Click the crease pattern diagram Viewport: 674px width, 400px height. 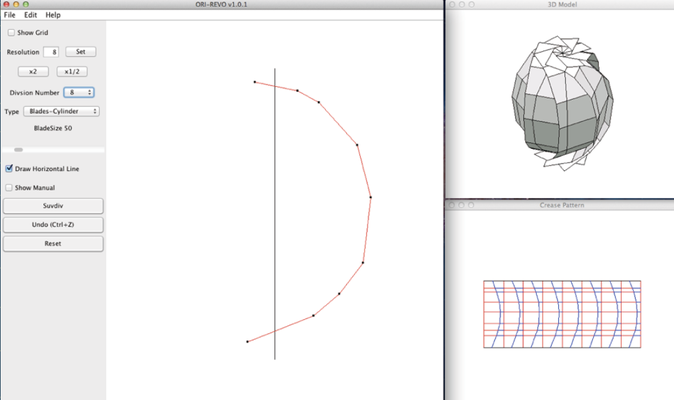(x=561, y=314)
